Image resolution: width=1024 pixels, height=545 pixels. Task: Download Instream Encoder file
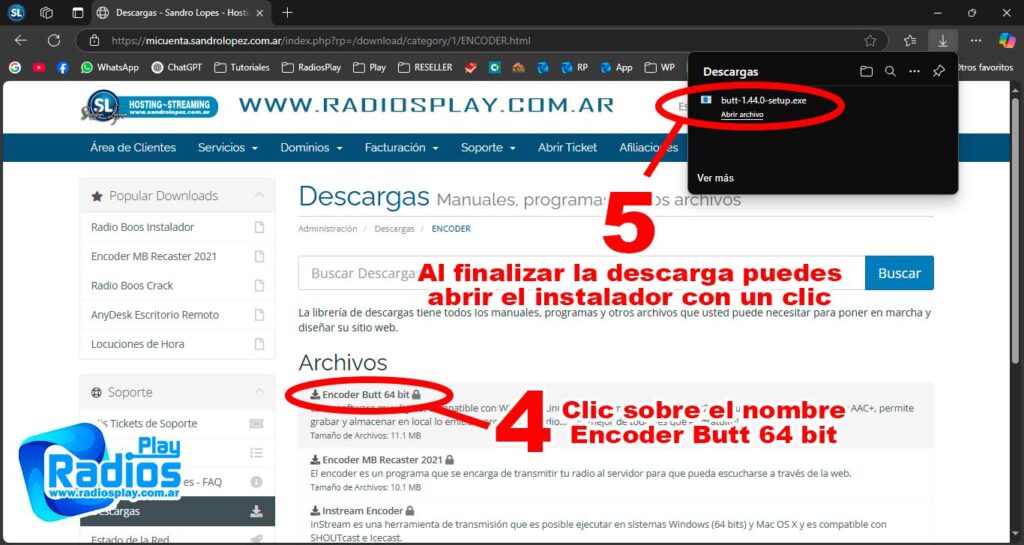(362, 510)
